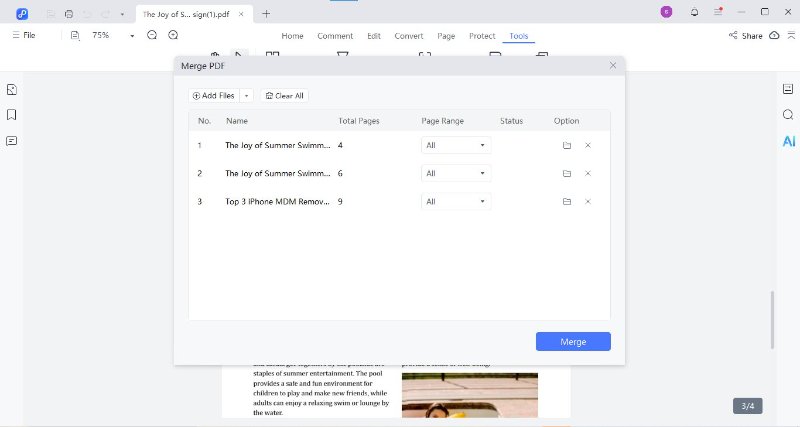Screen dimensions: 800x427
Task: Click the Name column header
Action: [237, 121]
